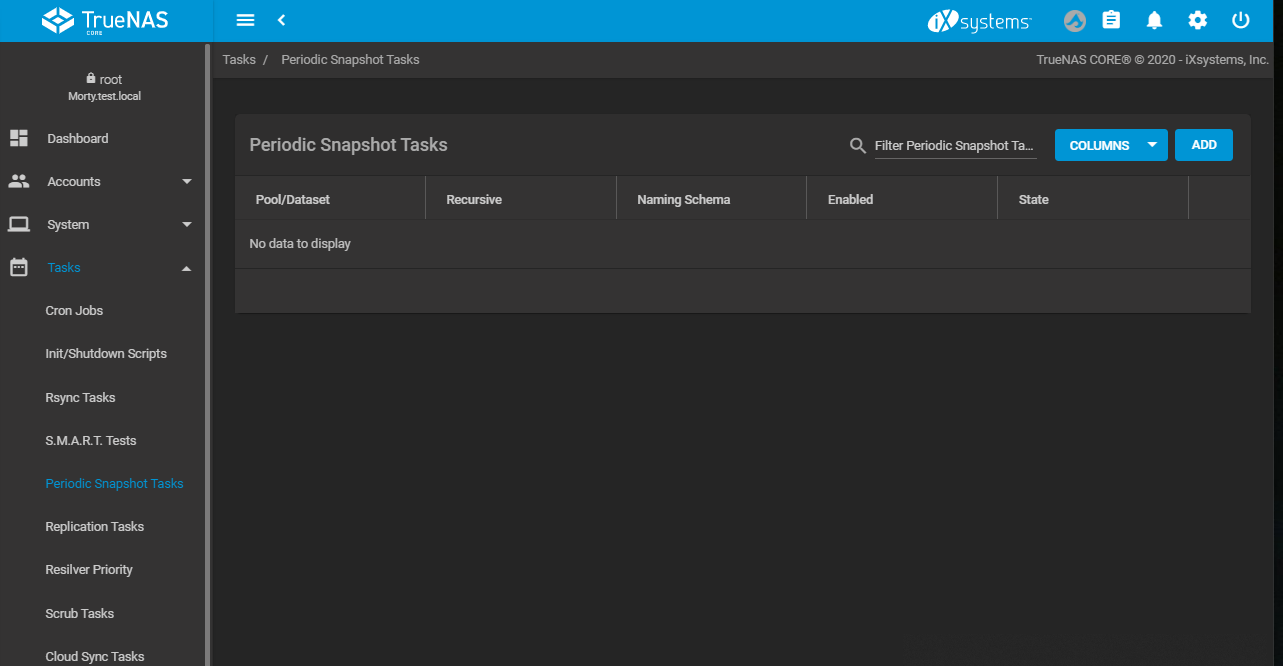Viewport: 1283px width, 666px height.
Task: Open the settings gear icon
Action: (x=1197, y=20)
